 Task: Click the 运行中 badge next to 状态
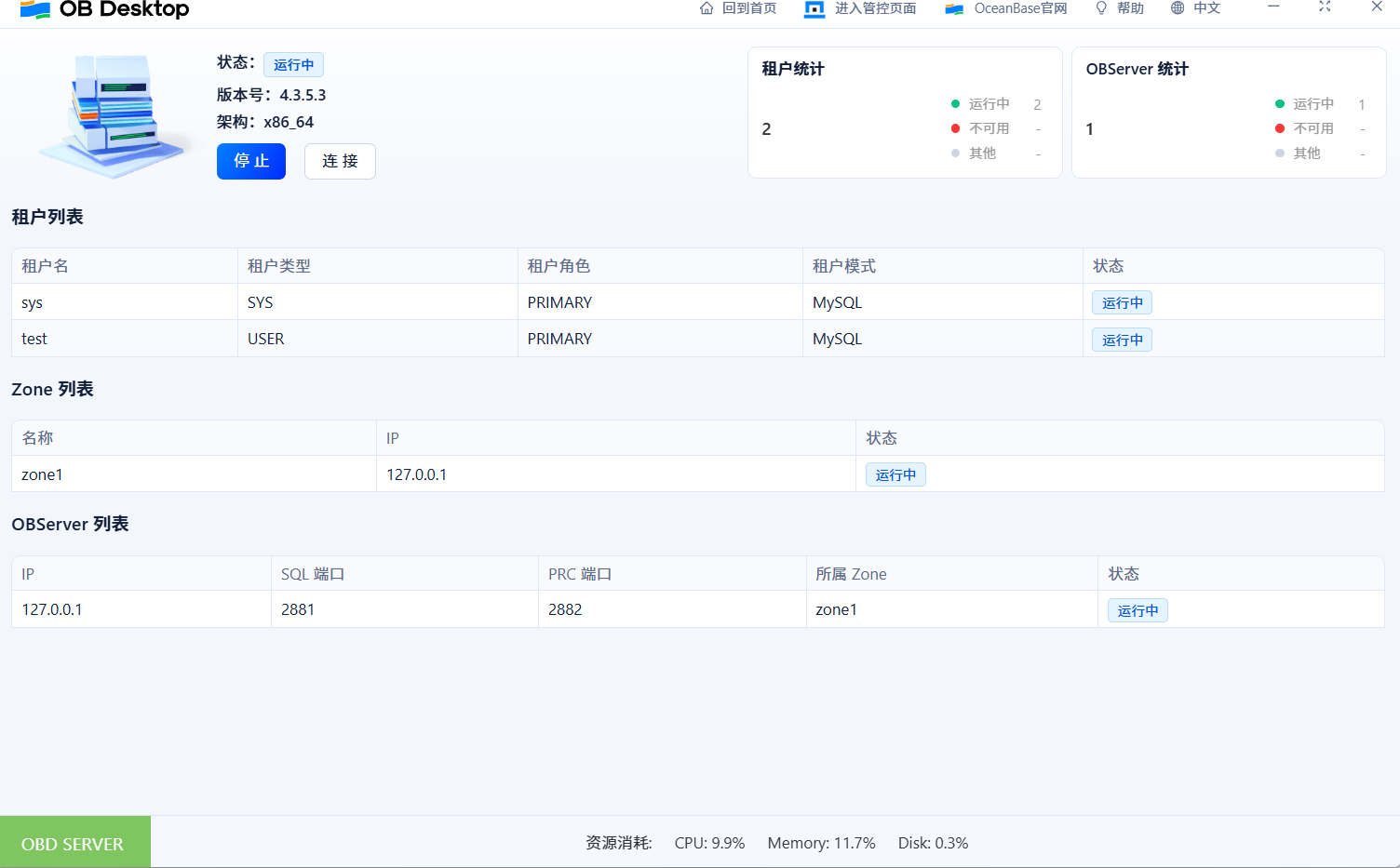pos(293,64)
